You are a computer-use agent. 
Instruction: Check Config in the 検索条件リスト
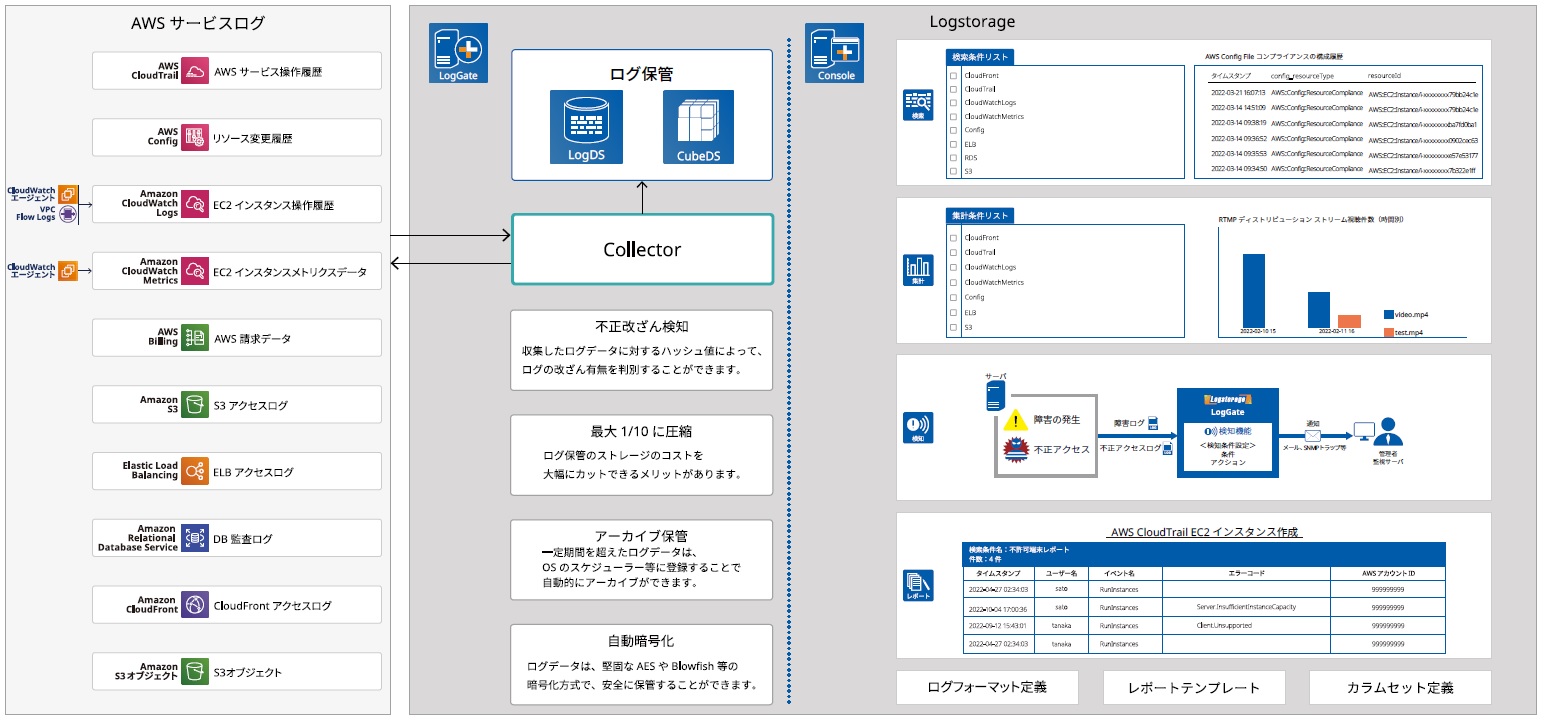(x=953, y=130)
